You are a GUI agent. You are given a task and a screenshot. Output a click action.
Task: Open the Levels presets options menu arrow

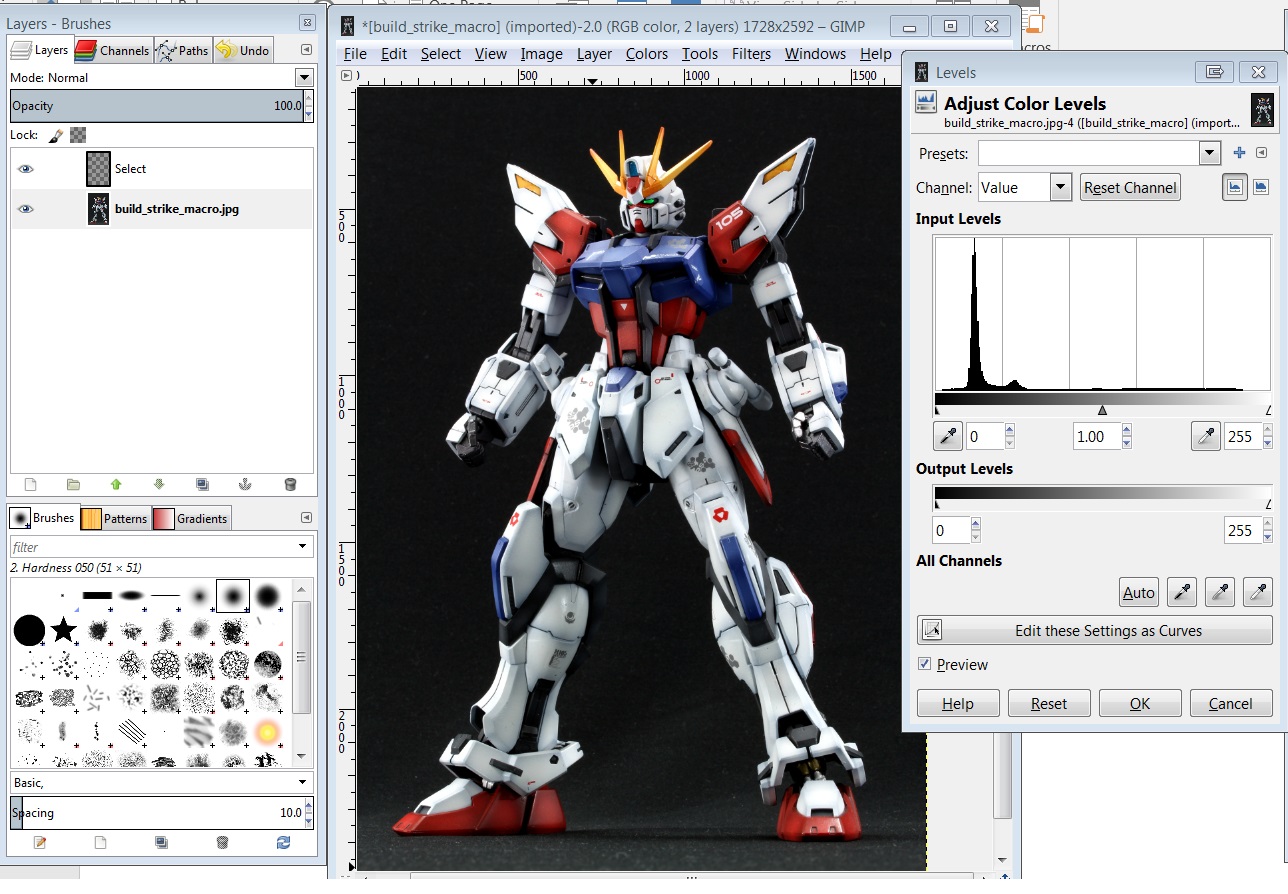tap(1261, 153)
